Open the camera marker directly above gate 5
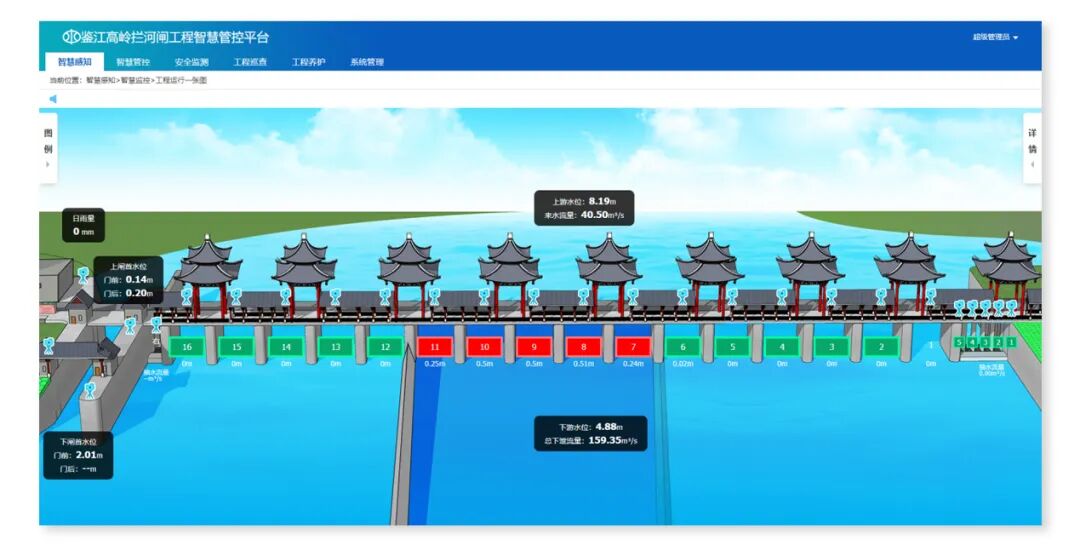Screen dimensions: 1080x545 [x=732, y=296]
